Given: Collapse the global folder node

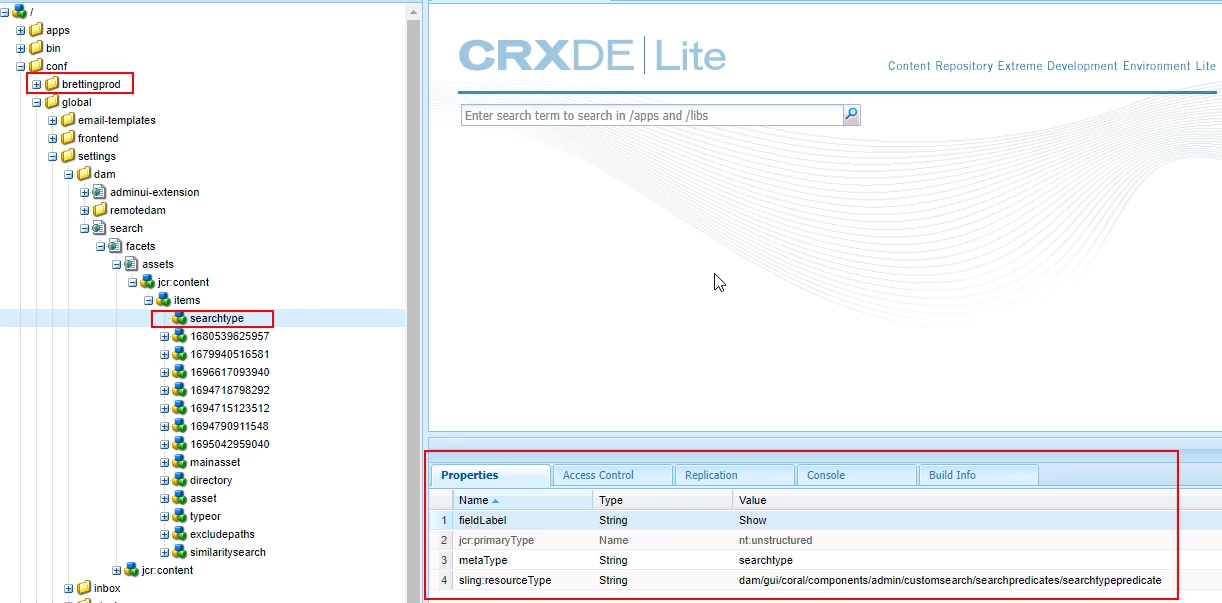Looking at the screenshot, I should (37, 102).
